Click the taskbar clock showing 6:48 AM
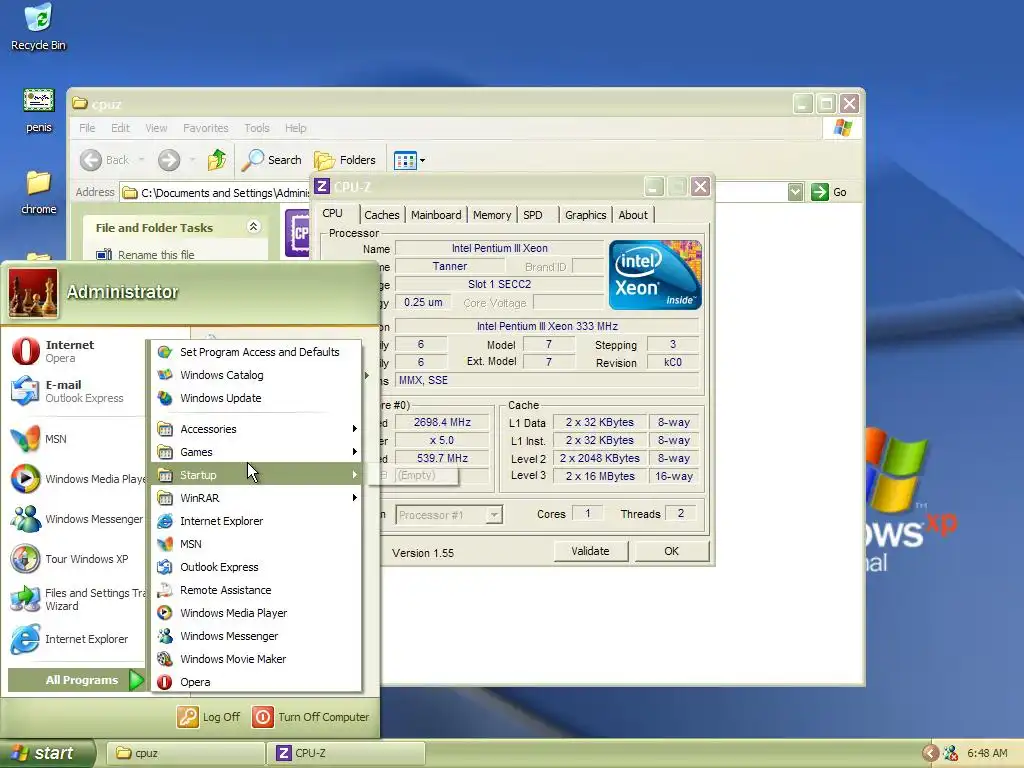The height and width of the screenshot is (768, 1024). pyautogui.click(x=987, y=753)
